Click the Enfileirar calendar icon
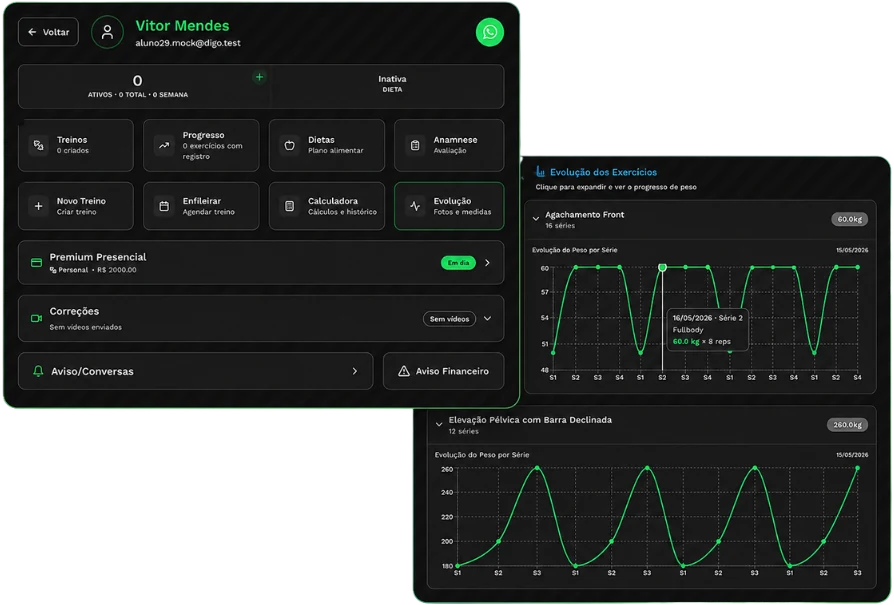This screenshot has width=894, height=605. coord(164,206)
